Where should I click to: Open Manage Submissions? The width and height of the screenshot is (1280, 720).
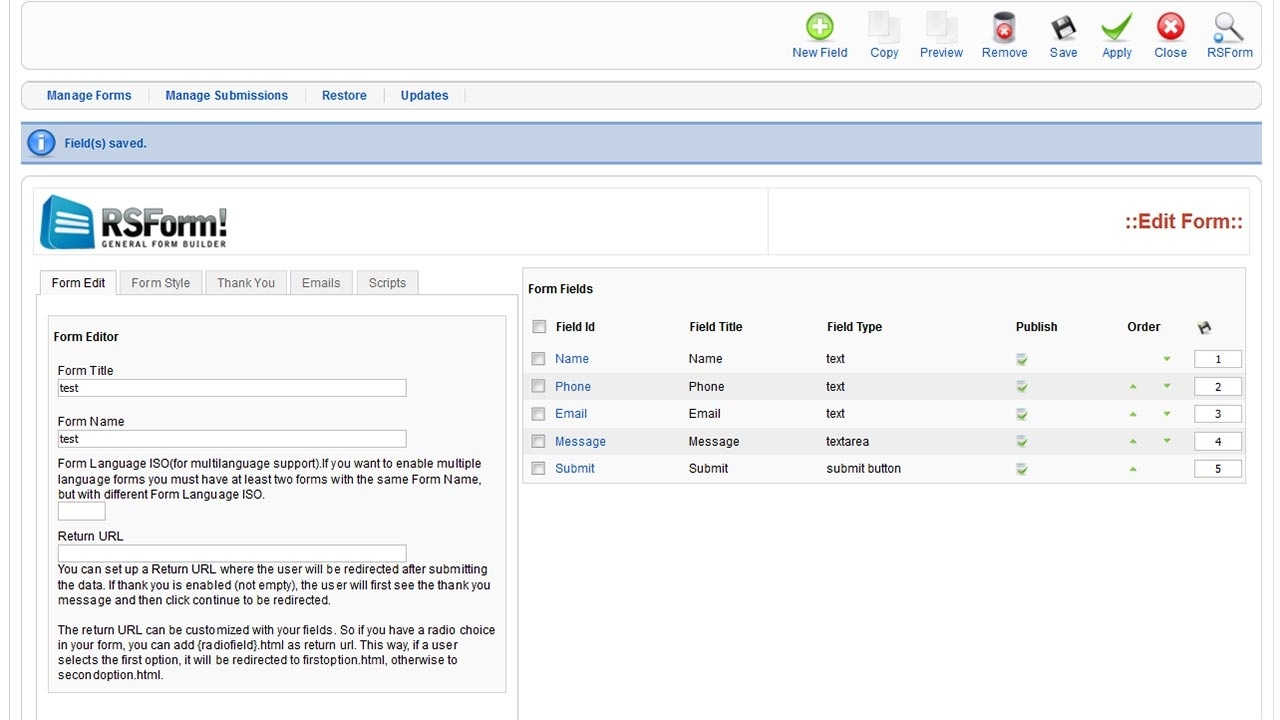click(x=226, y=95)
